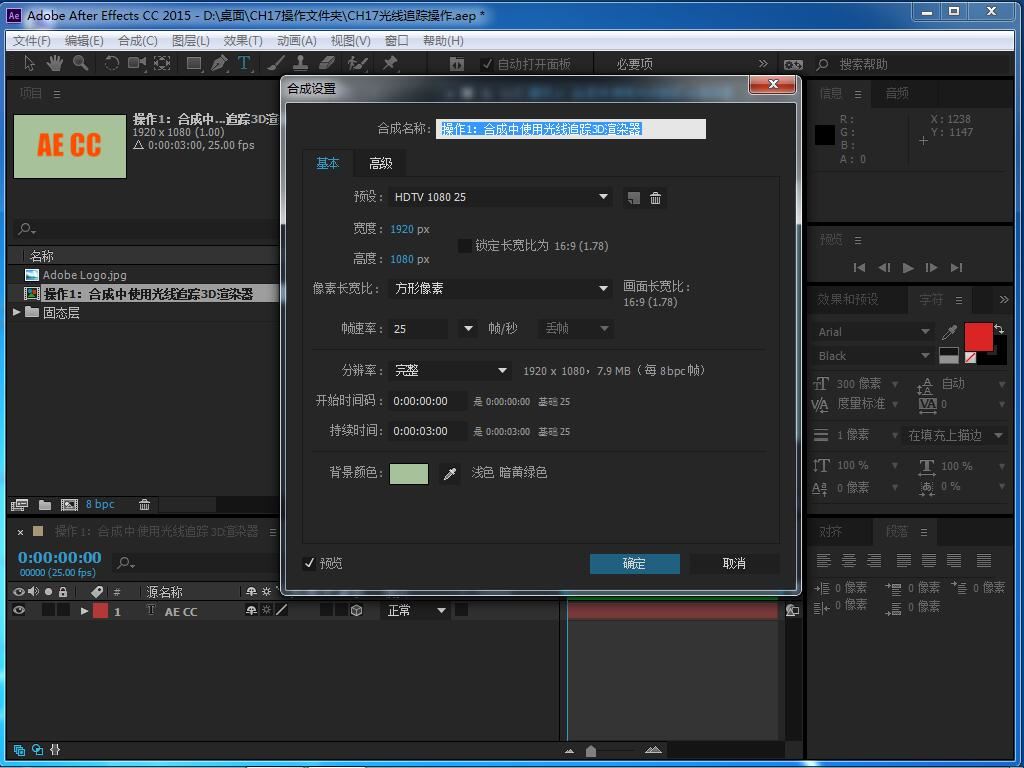Screen dimensions: 1024x768
Task: Click the save preset icon
Action: (x=633, y=198)
